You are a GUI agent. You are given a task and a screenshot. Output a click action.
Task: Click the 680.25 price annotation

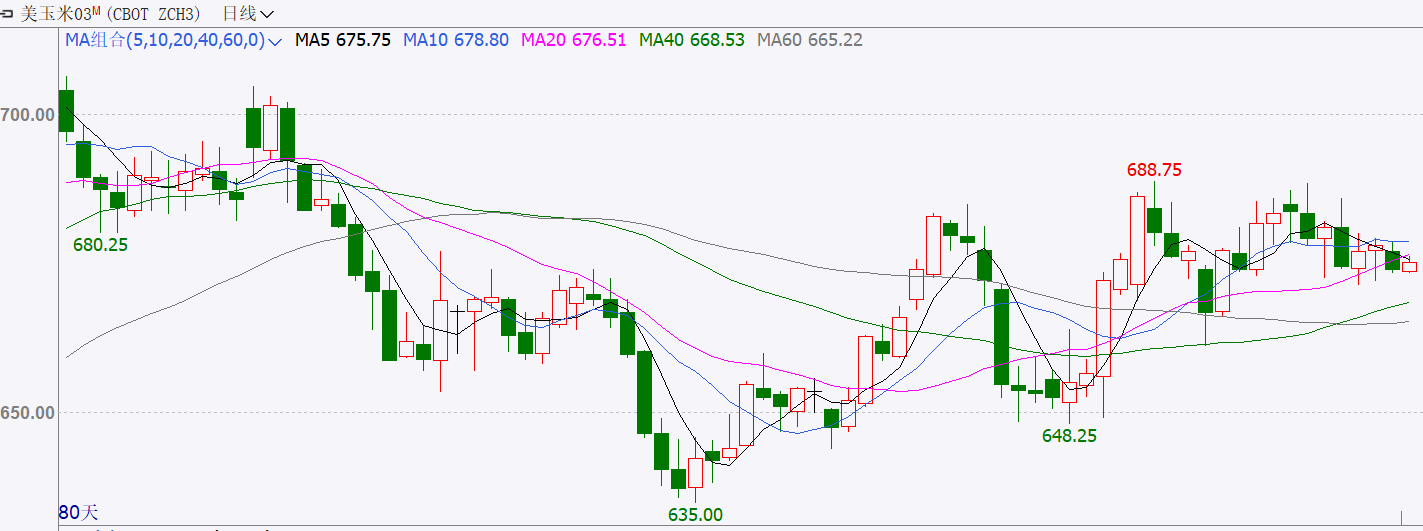click(101, 245)
